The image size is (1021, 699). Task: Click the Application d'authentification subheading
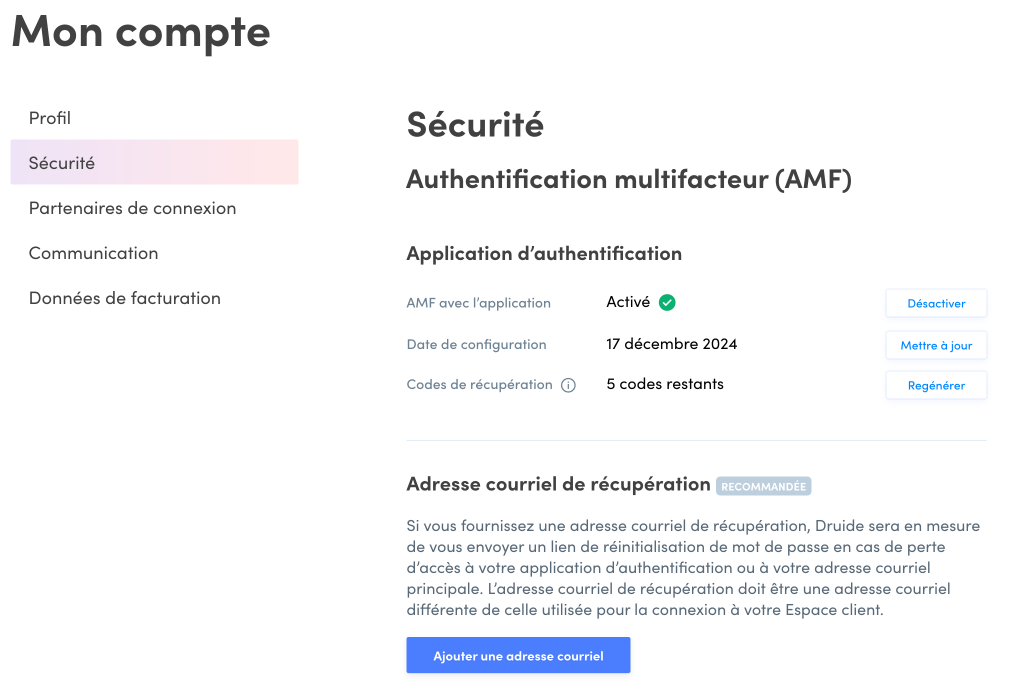pos(544,254)
